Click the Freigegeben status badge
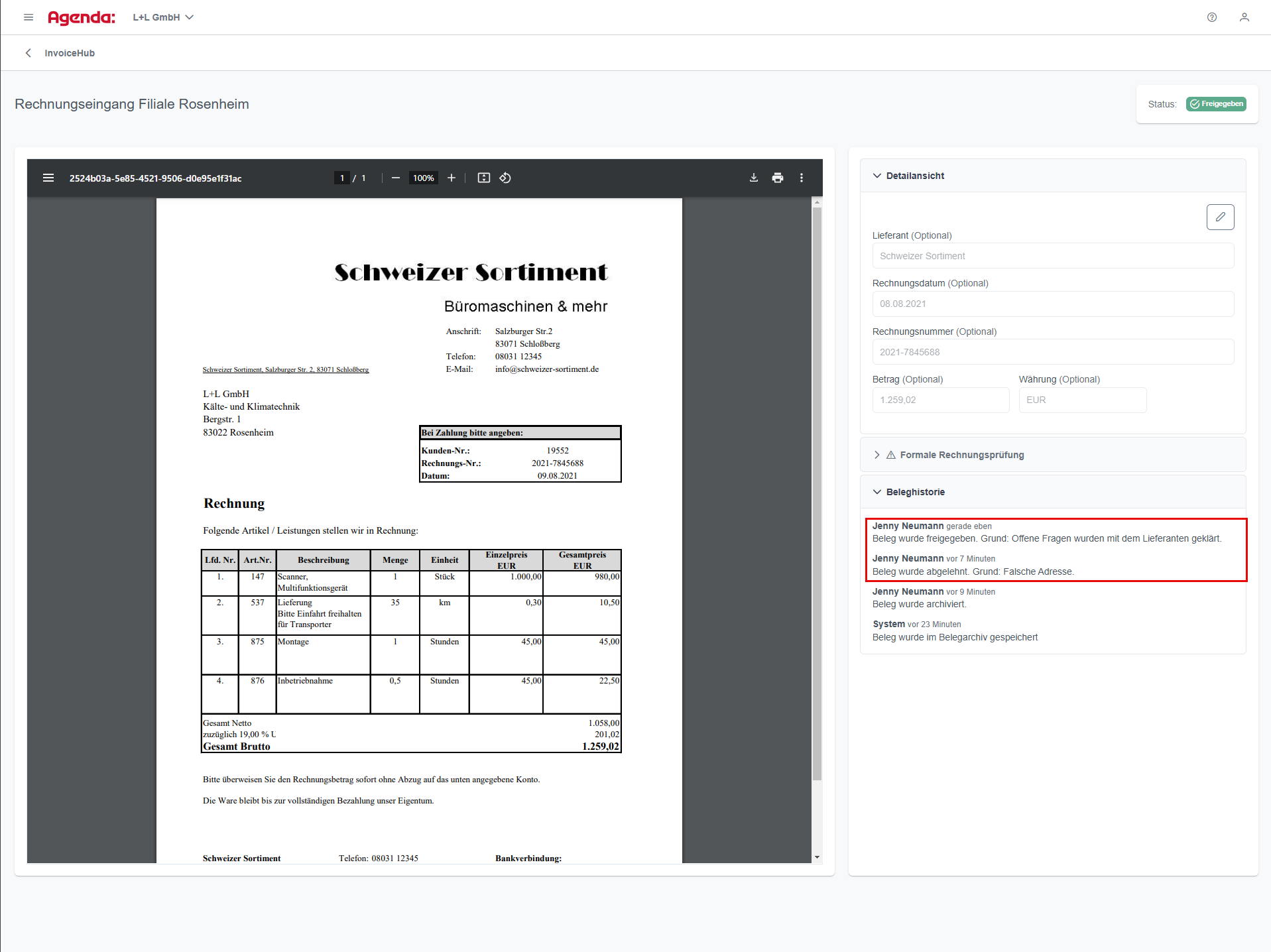The height and width of the screenshot is (952, 1271). click(1216, 104)
